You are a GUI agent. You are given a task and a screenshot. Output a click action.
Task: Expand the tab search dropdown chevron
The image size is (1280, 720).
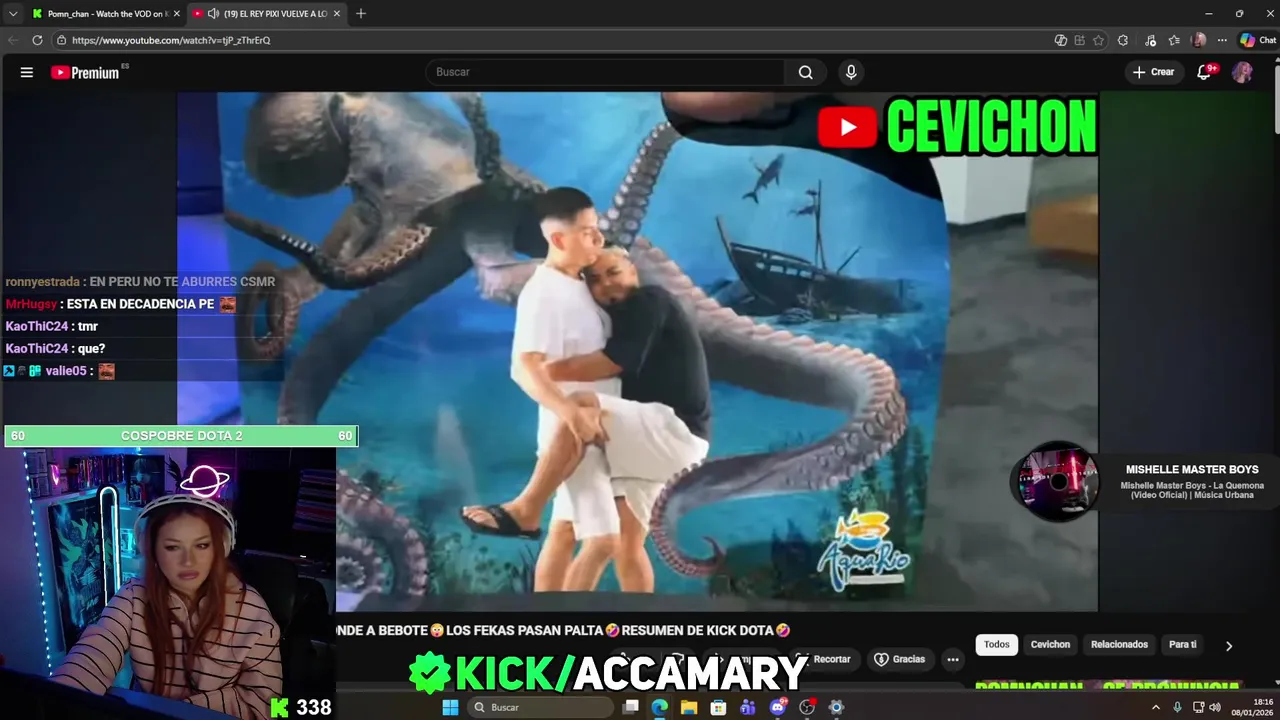13,14
